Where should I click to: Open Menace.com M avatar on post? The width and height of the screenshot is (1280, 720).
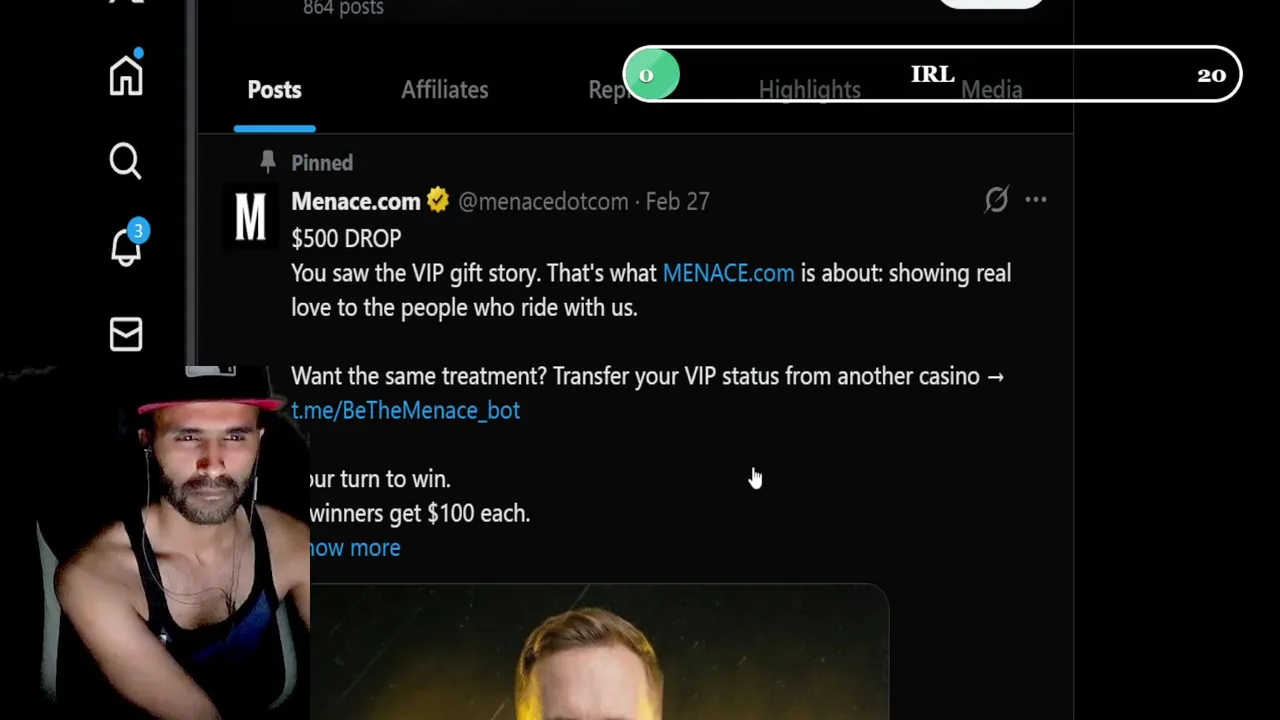250,217
